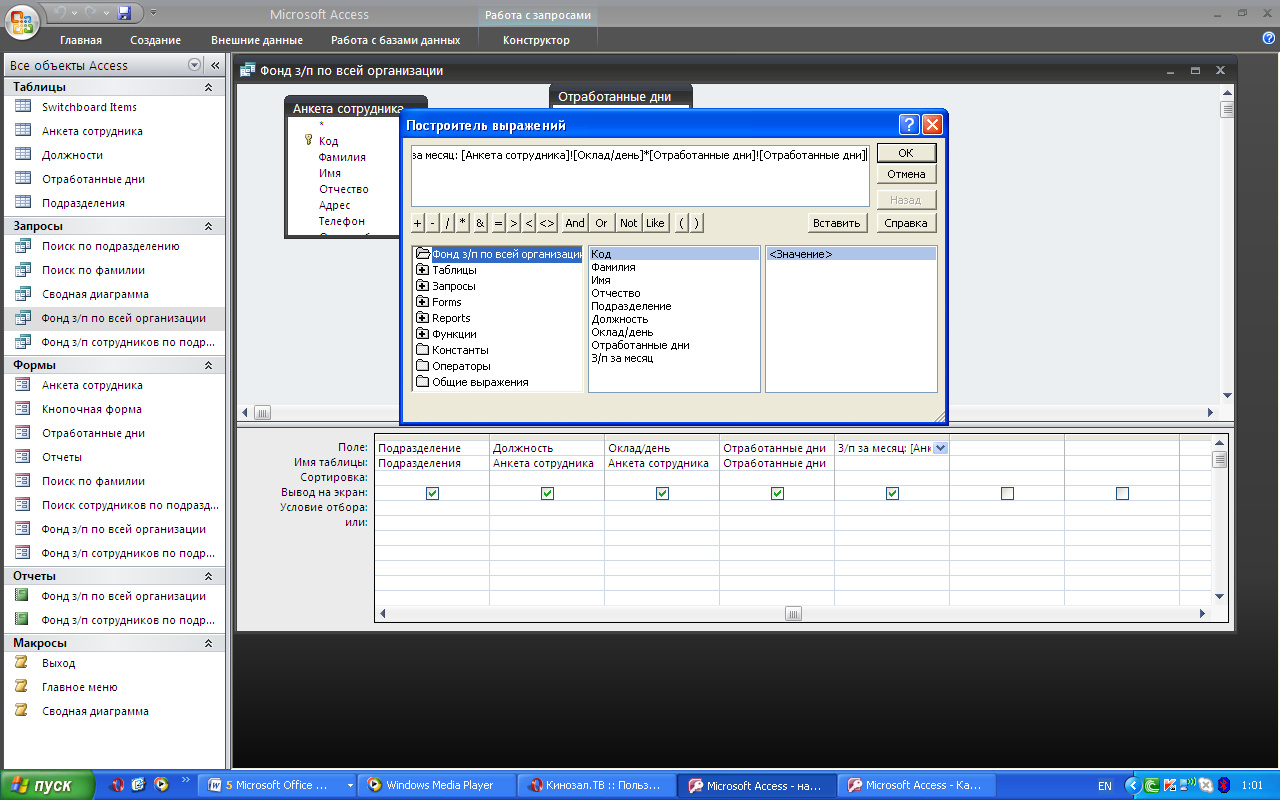Click the Windows пуск start button
This screenshot has width=1280, height=800.
point(47,785)
